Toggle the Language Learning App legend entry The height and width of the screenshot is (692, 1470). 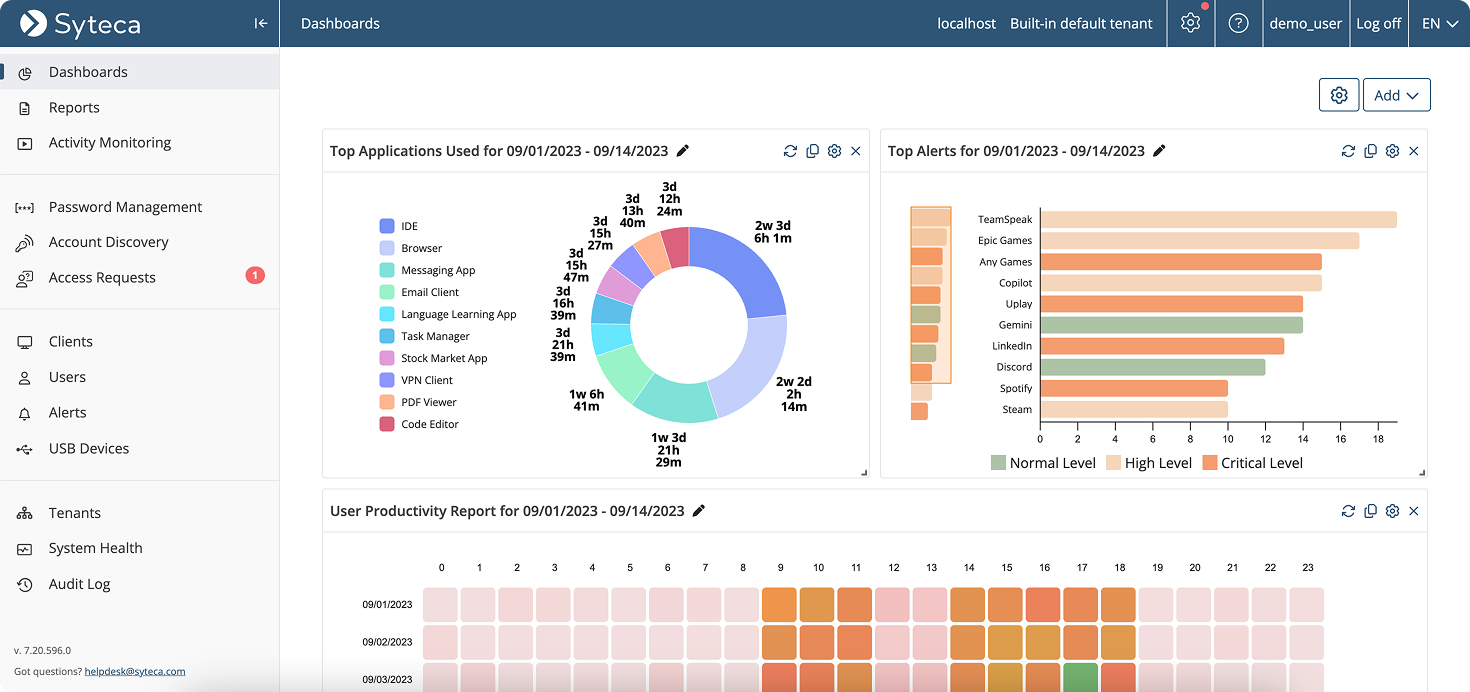coord(448,314)
